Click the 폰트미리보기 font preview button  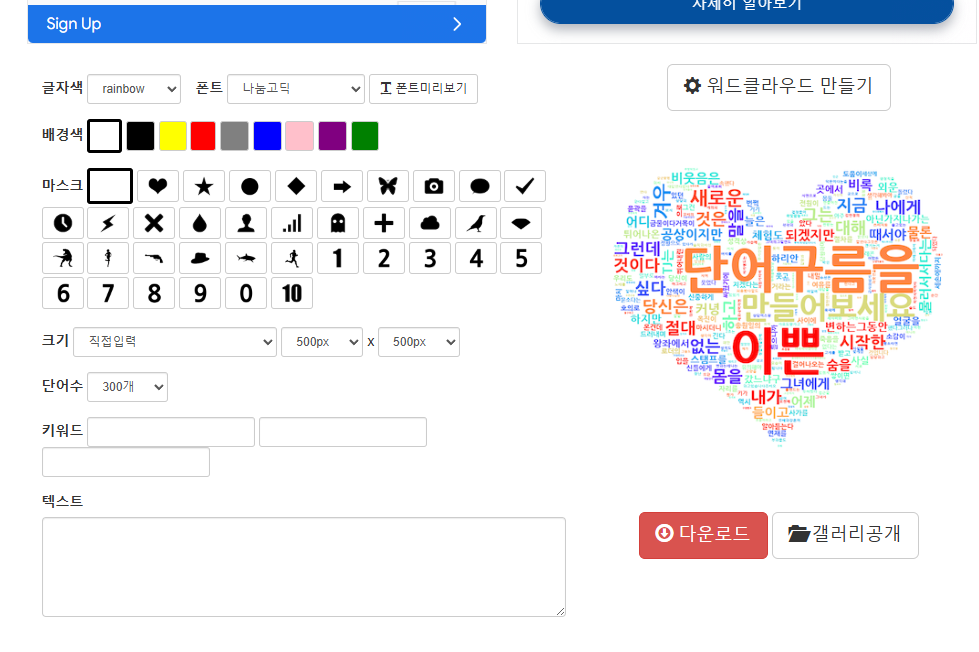click(423, 89)
